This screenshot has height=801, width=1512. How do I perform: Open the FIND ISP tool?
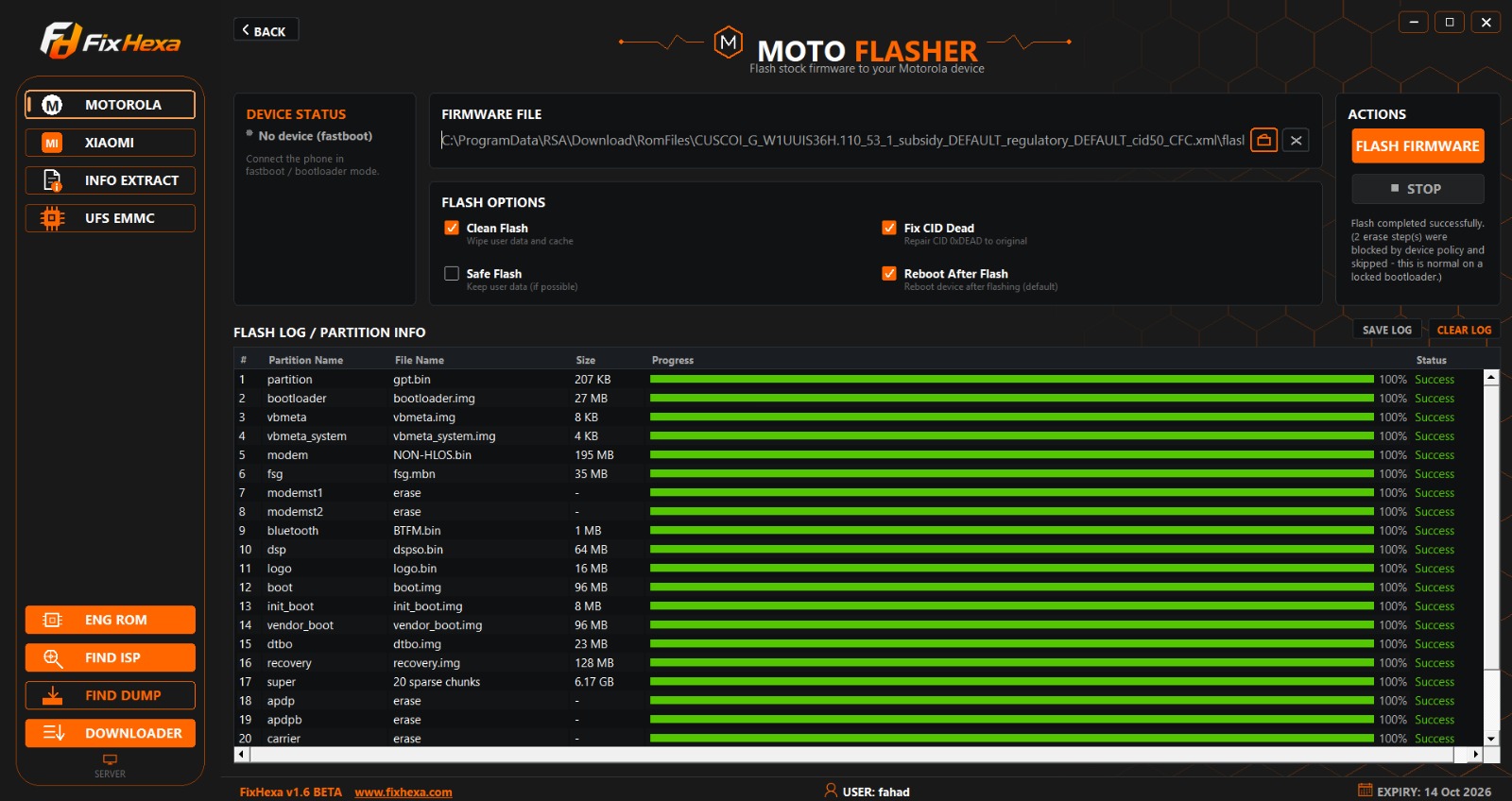coord(111,657)
